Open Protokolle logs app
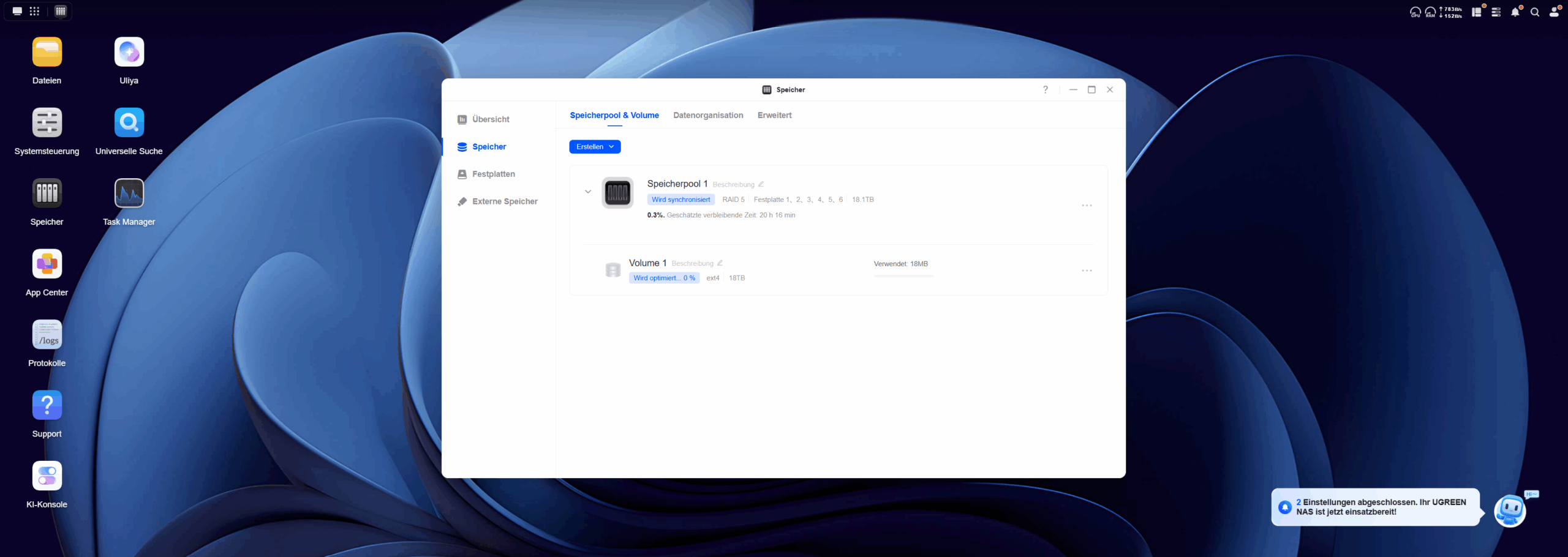 47,335
